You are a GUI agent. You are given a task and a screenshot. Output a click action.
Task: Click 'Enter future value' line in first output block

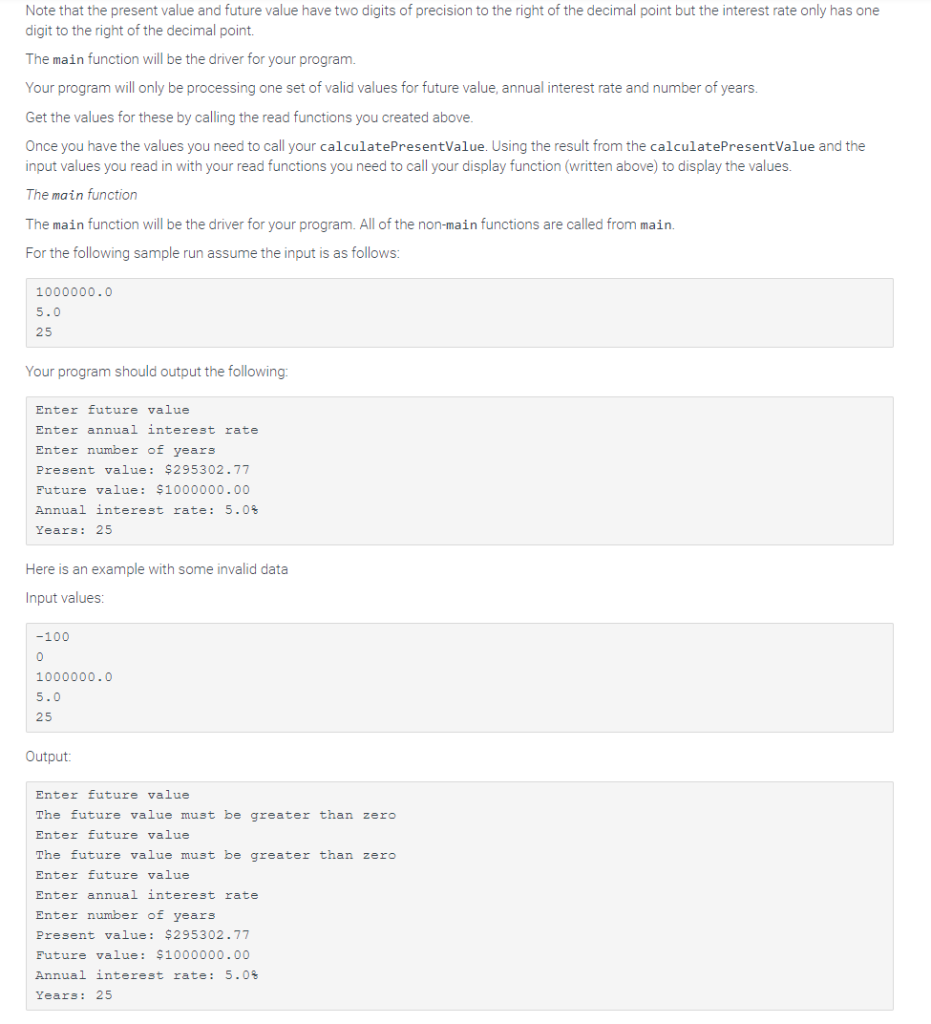(112, 409)
